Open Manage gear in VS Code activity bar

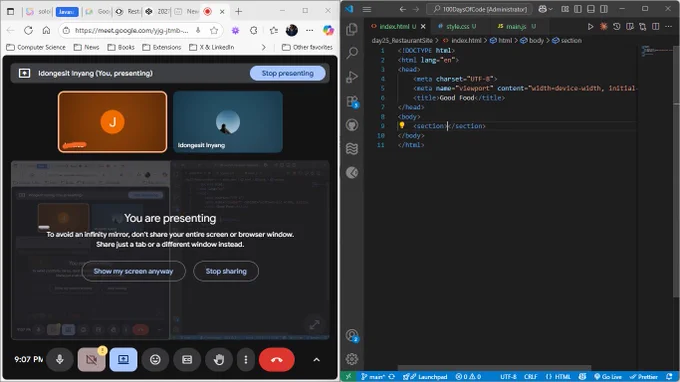352,359
